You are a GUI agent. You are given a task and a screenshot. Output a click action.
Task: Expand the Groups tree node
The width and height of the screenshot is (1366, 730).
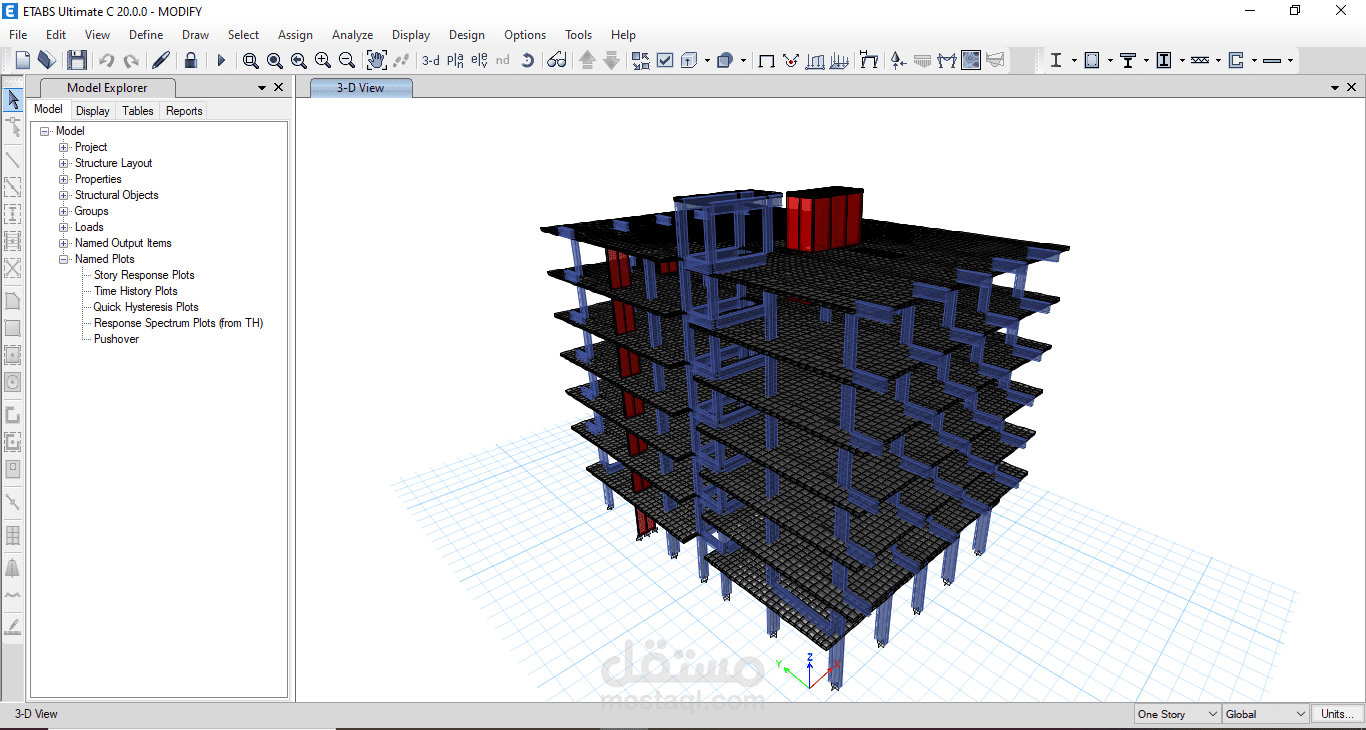64,211
